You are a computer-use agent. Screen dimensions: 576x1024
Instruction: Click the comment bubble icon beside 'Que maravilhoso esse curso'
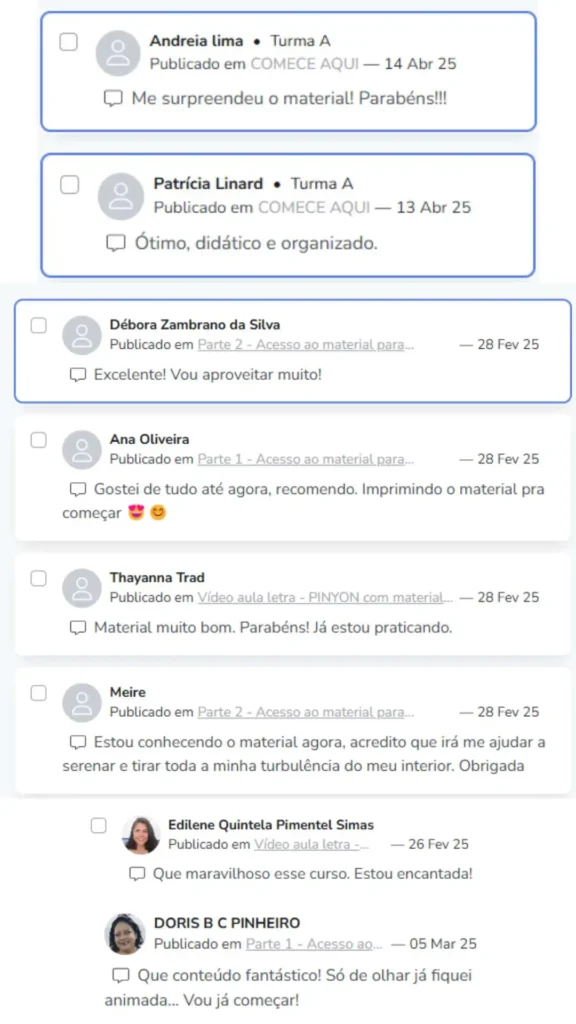coord(136,874)
